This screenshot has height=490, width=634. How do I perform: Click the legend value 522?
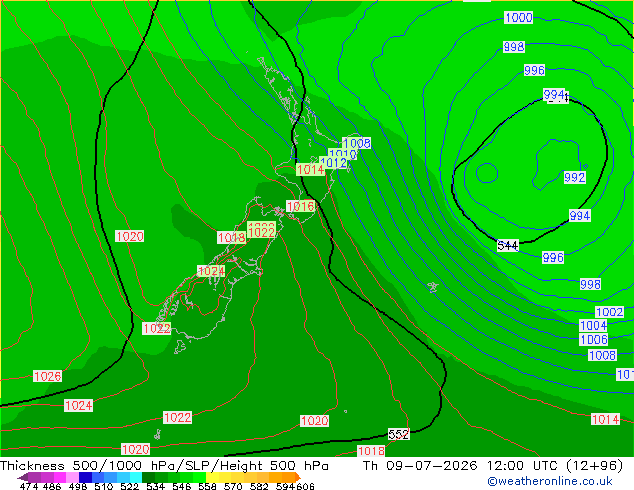129,486
